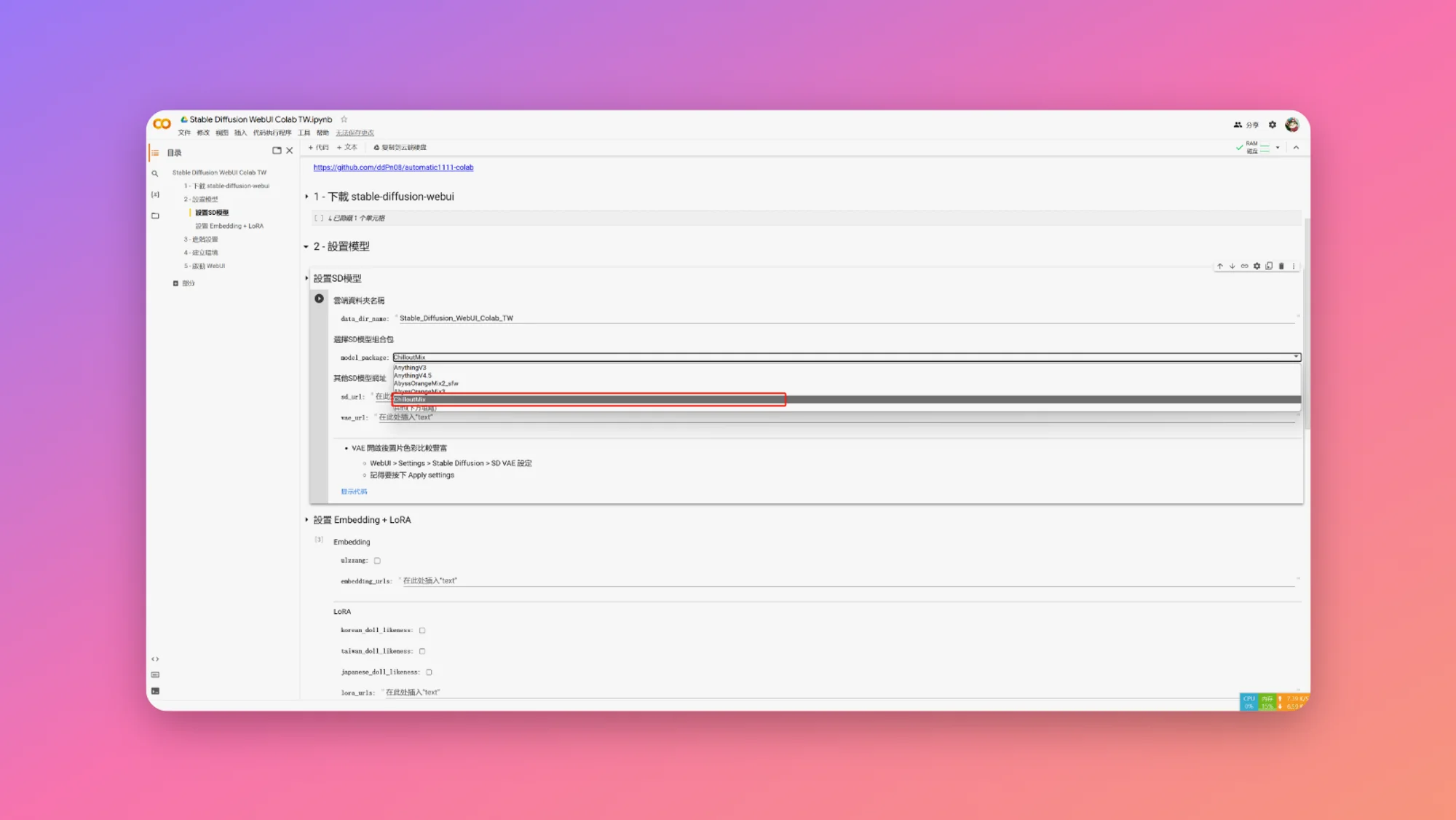This screenshot has height=820, width=1456.
Task: Open the 文件 menu
Action: 184,133
